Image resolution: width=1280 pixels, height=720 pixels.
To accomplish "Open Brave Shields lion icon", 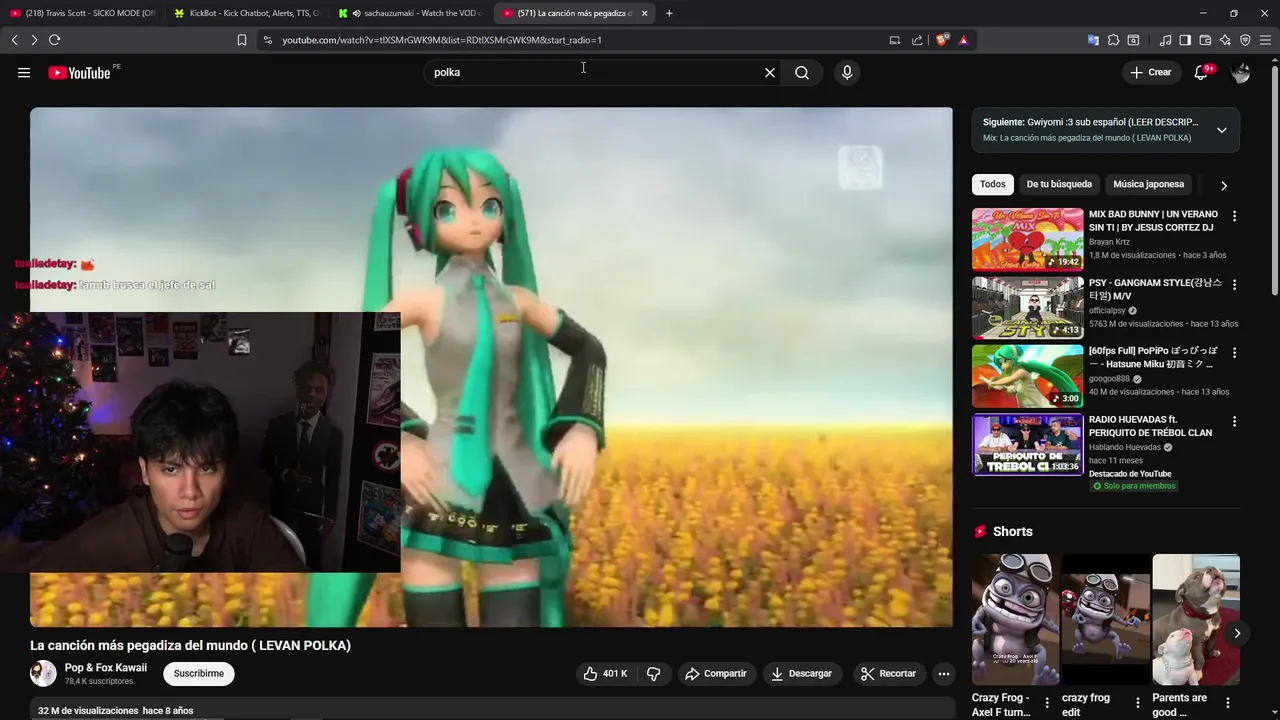I will coord(942,40).
